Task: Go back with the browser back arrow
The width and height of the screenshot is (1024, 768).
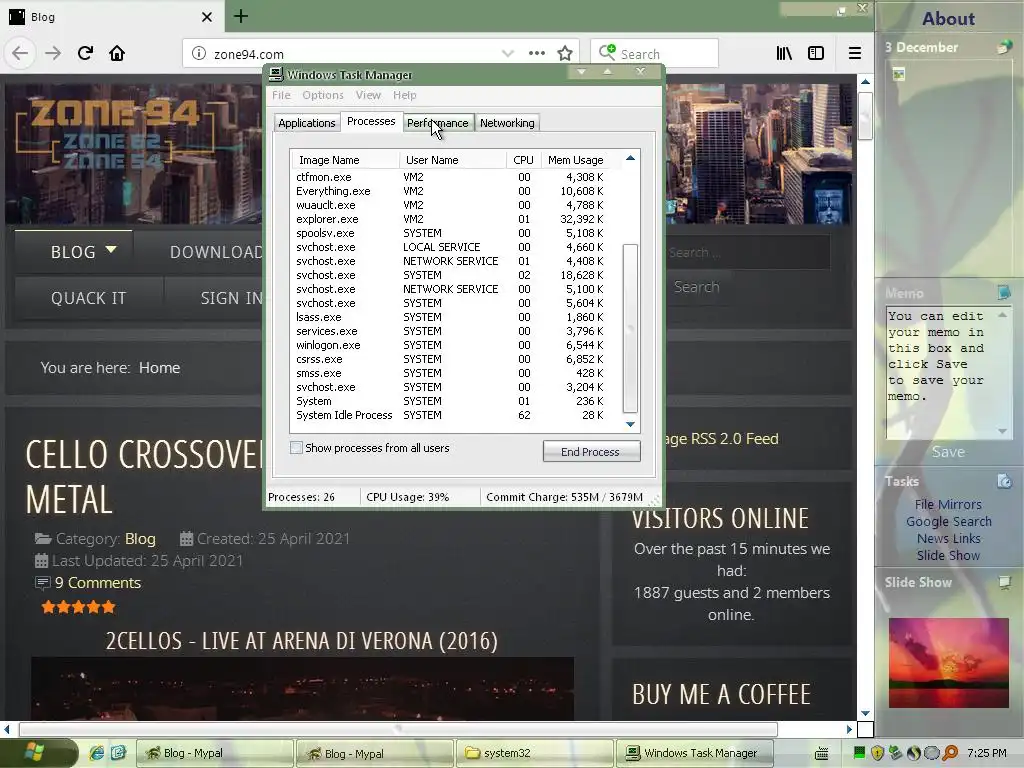Action: [x=20, y=53]
